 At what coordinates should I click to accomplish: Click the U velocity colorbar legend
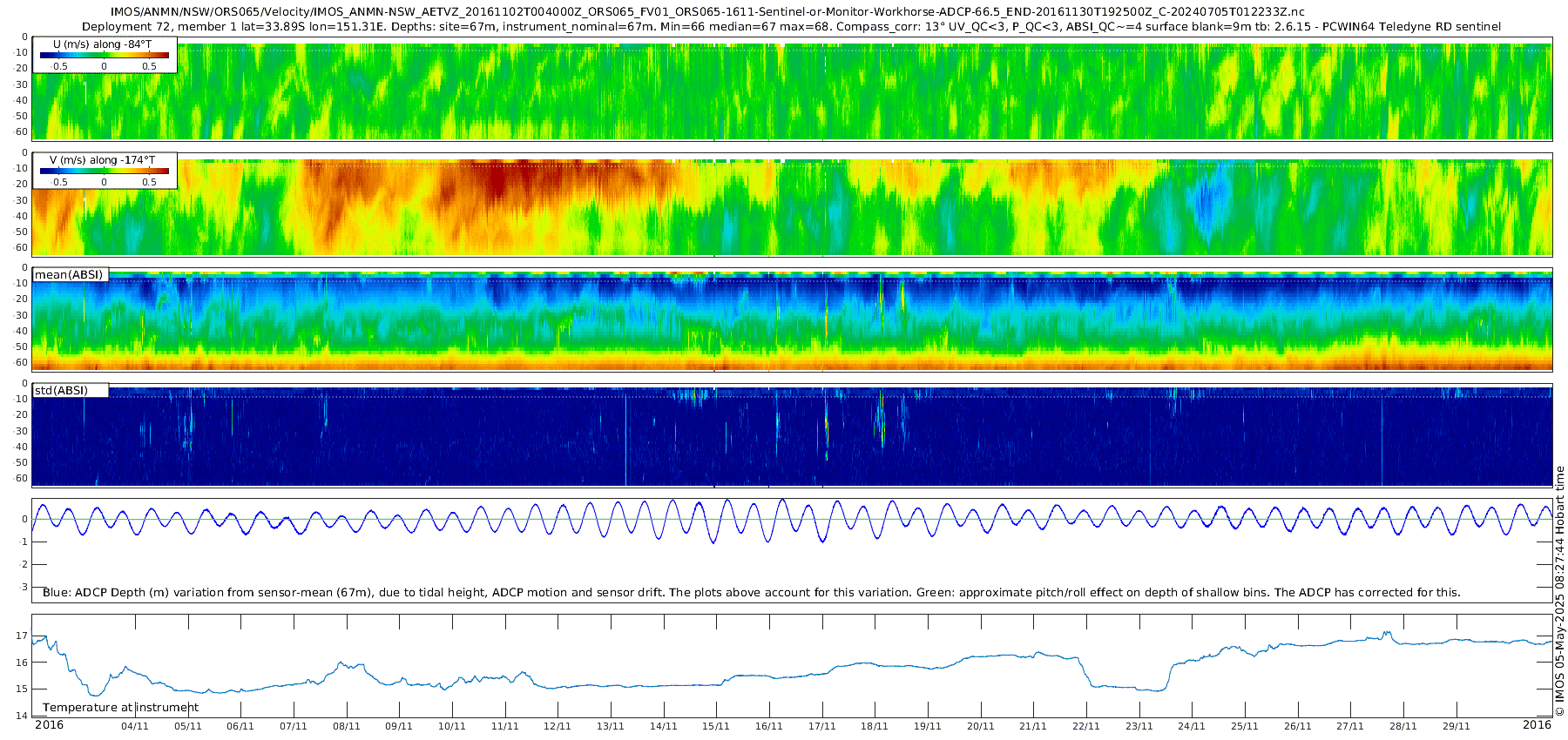(105, 55)
